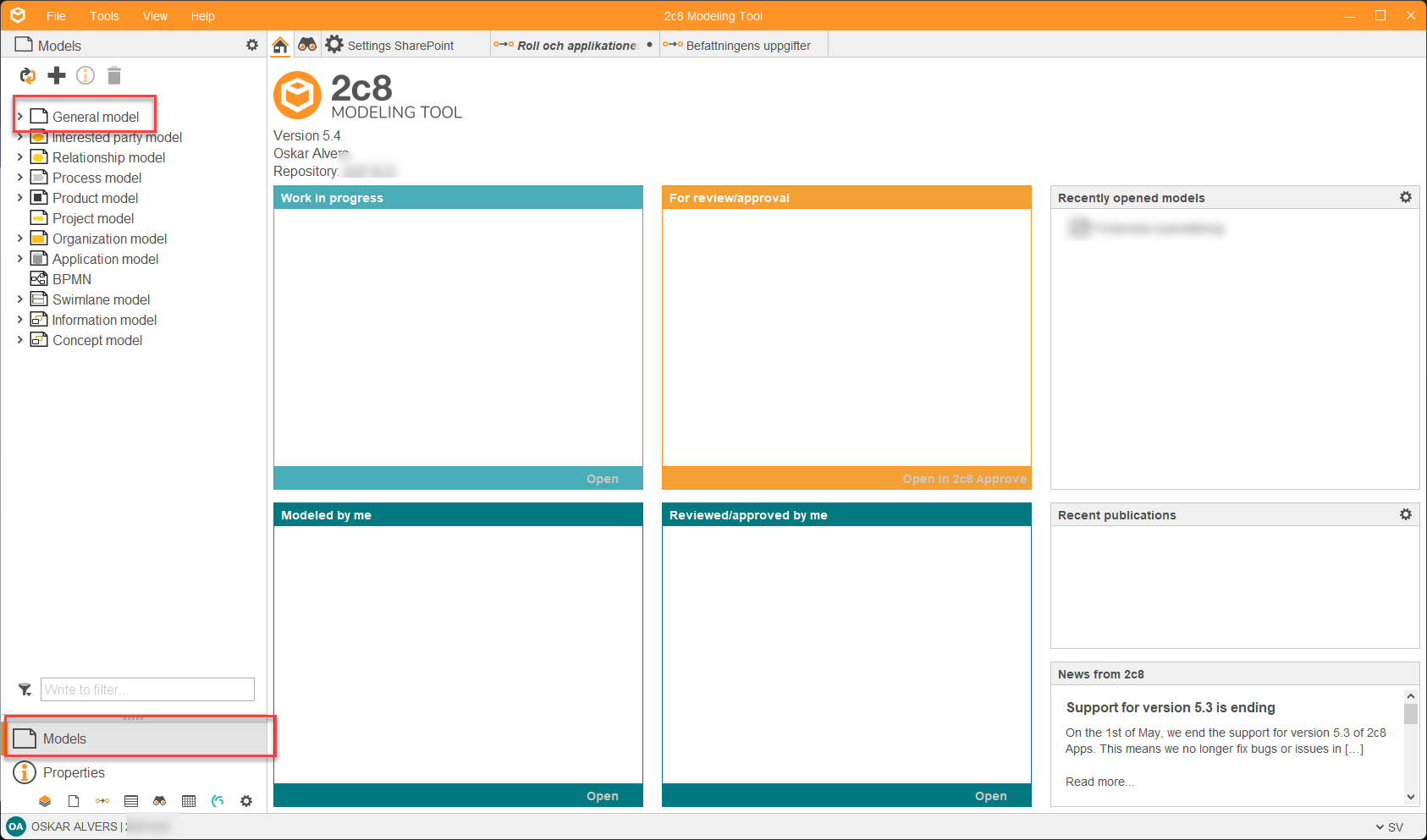Open the binoculars search tab

(307, 45)
